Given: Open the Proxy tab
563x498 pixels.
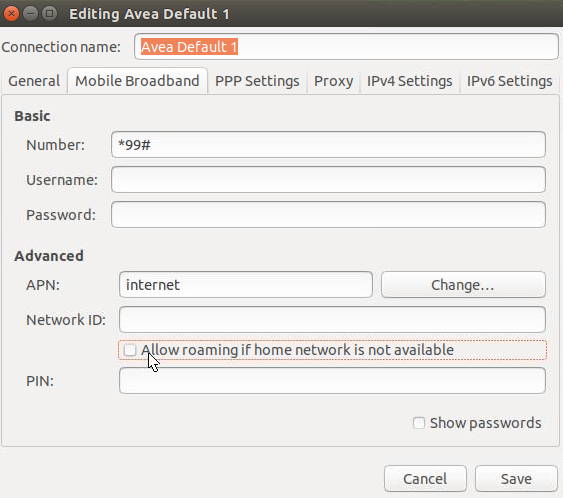Looking at the screenshot, I should (x=333, y=81).
